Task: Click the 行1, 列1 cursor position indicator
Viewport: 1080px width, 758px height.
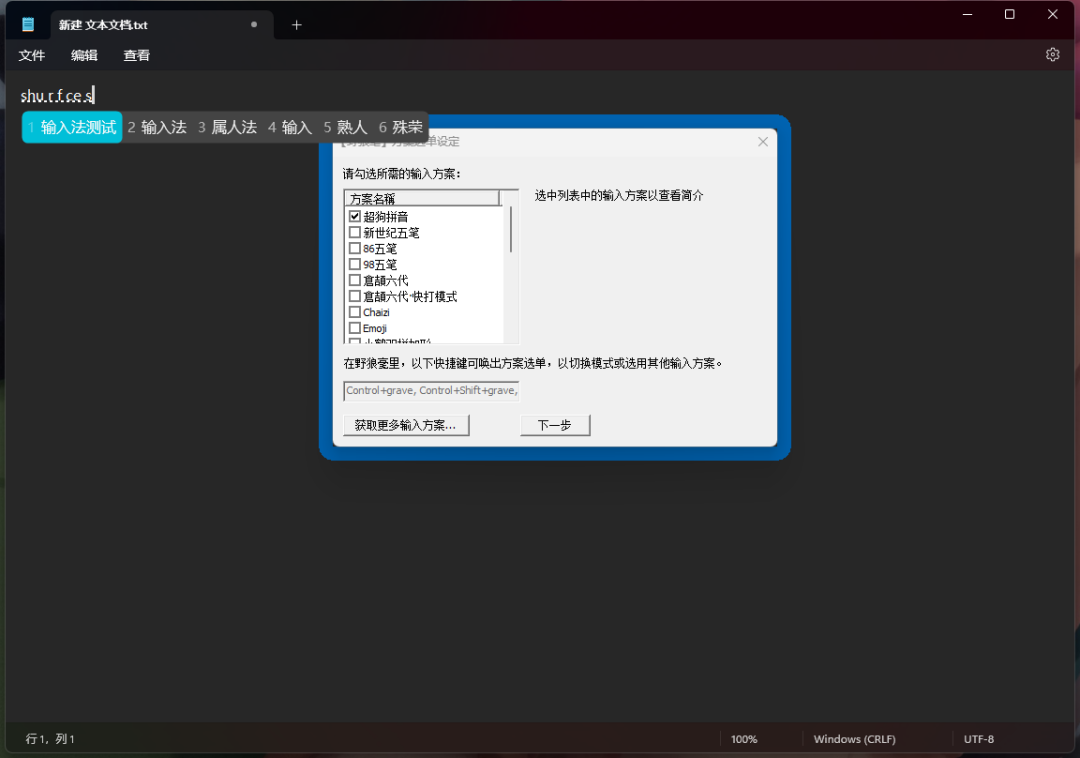Action: [50, 739]
